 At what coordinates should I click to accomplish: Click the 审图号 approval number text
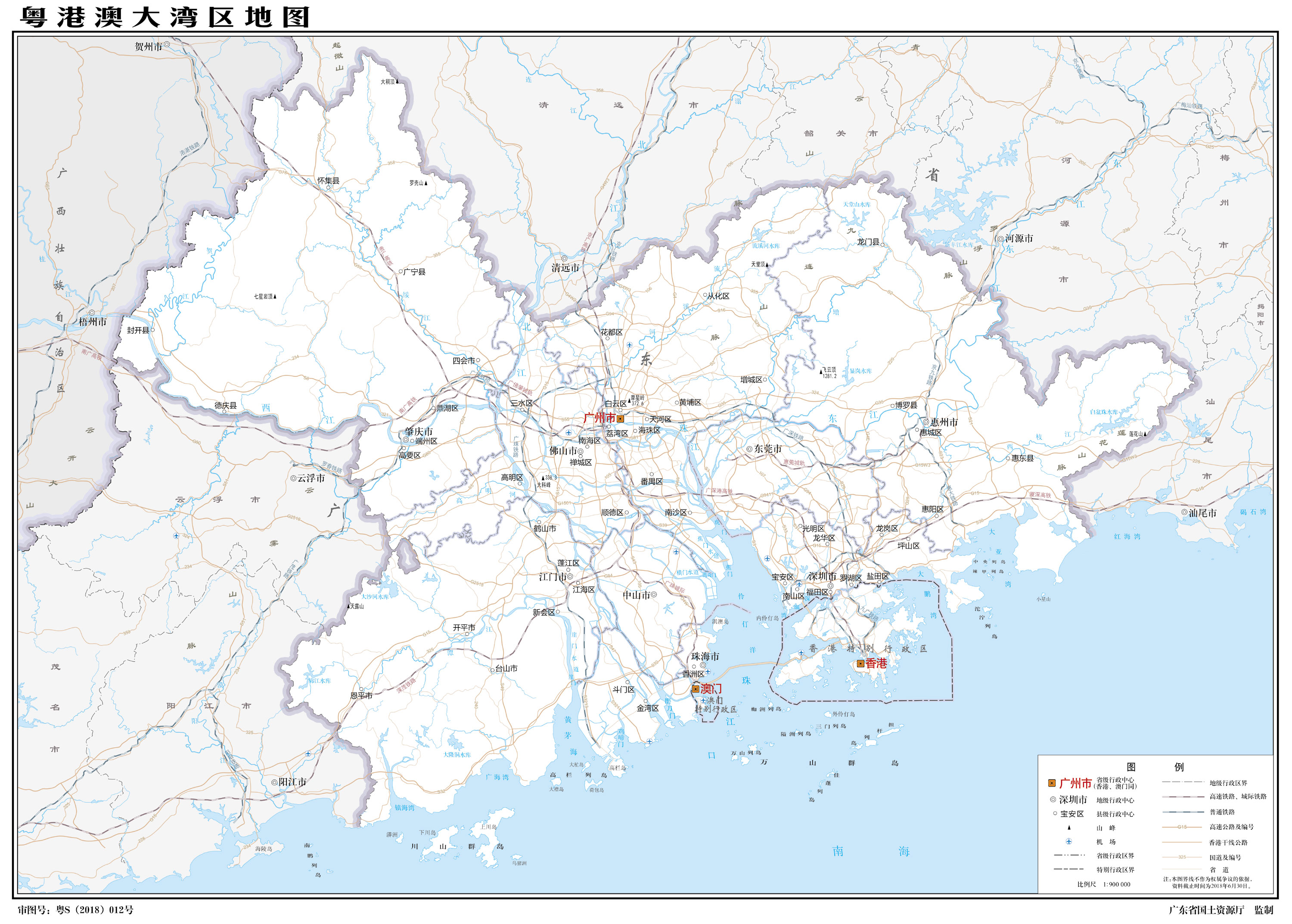coord(75,910)
